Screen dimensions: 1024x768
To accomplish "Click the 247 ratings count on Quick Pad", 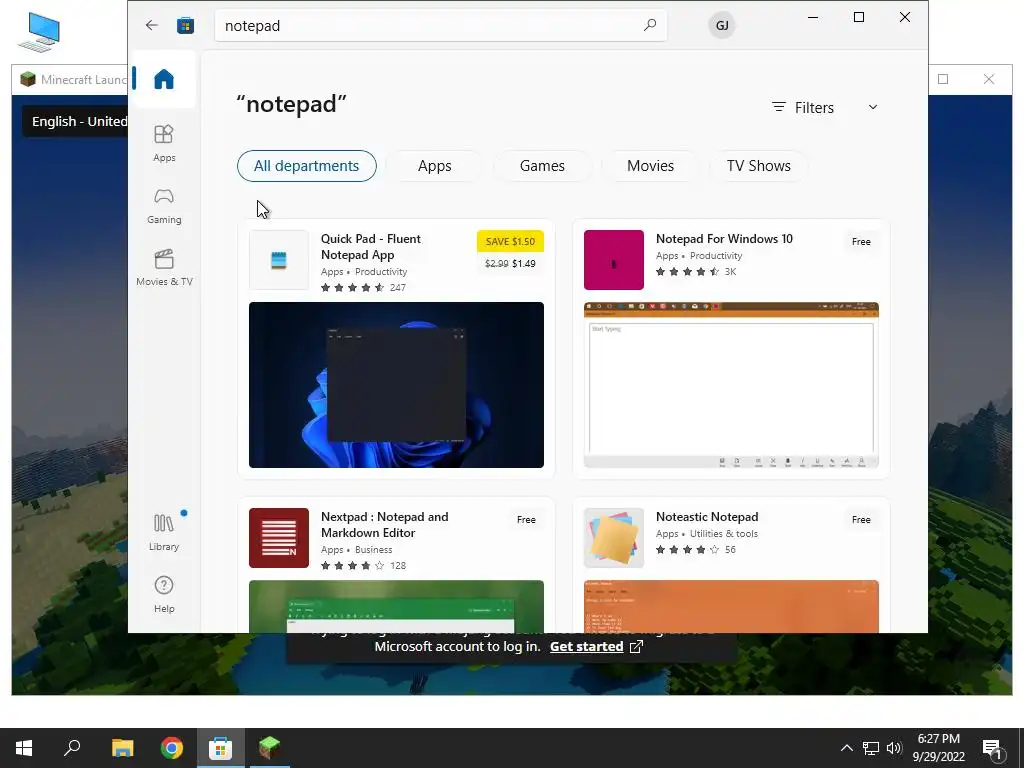I will click(x=398, y=287).
